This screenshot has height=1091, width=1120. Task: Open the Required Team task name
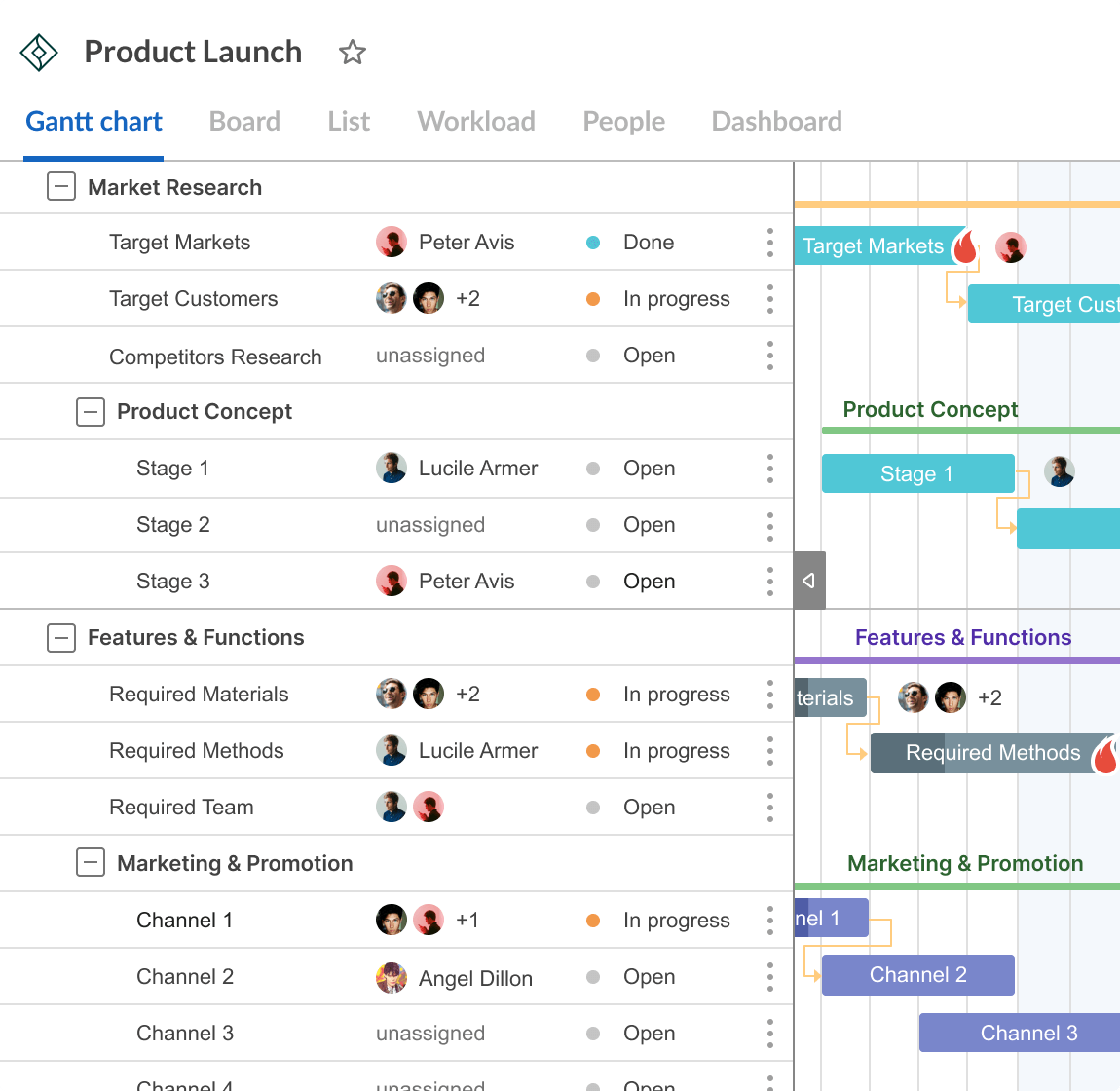181,808
